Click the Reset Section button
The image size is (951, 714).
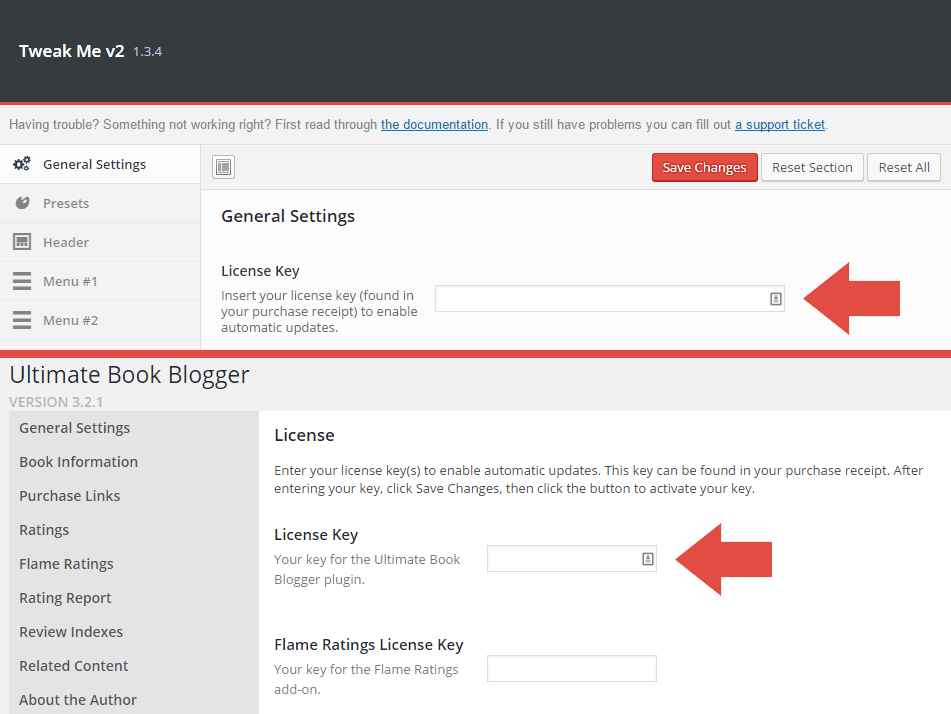coord(812,167)
